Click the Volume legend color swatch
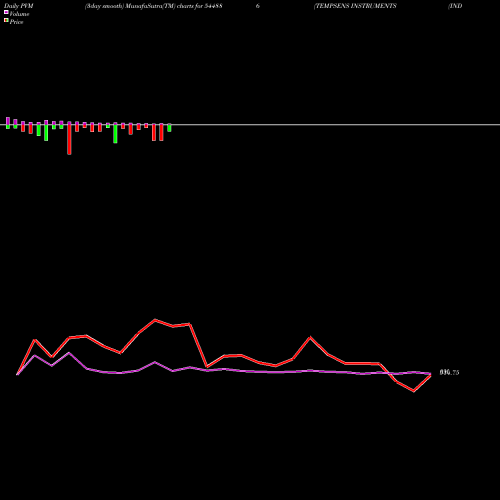This screenshot has height=500, width=500. coord(6,13)
